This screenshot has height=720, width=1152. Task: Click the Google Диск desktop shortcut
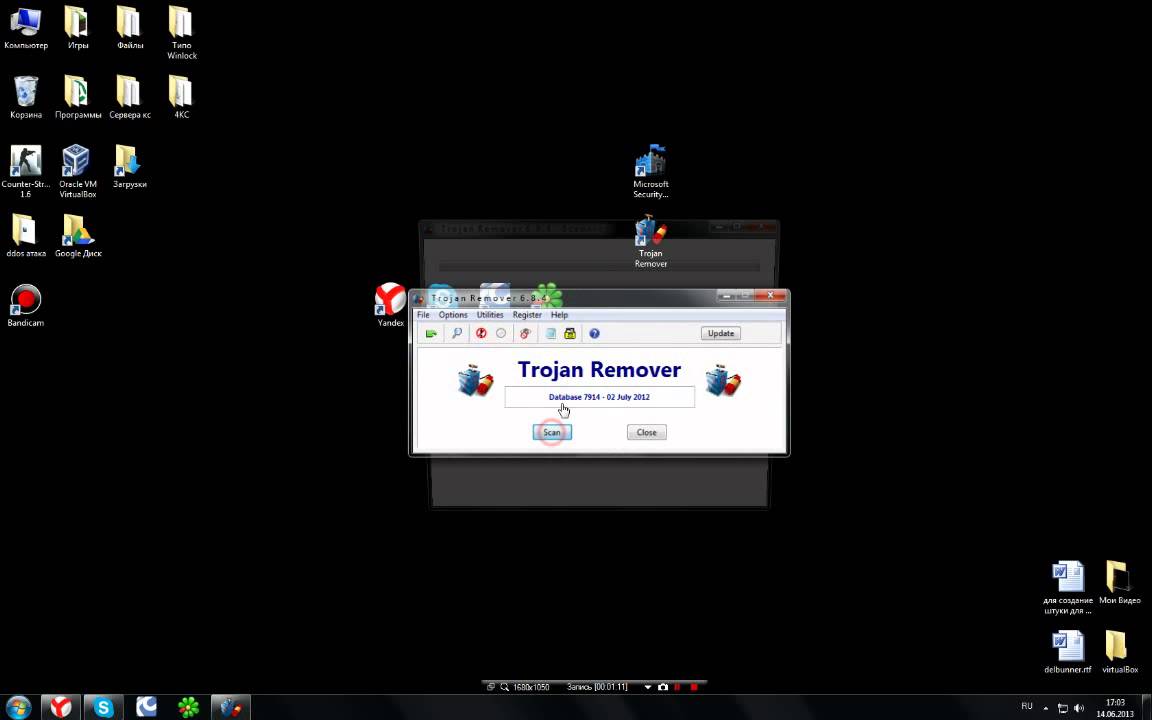click(x=78, y=236)
